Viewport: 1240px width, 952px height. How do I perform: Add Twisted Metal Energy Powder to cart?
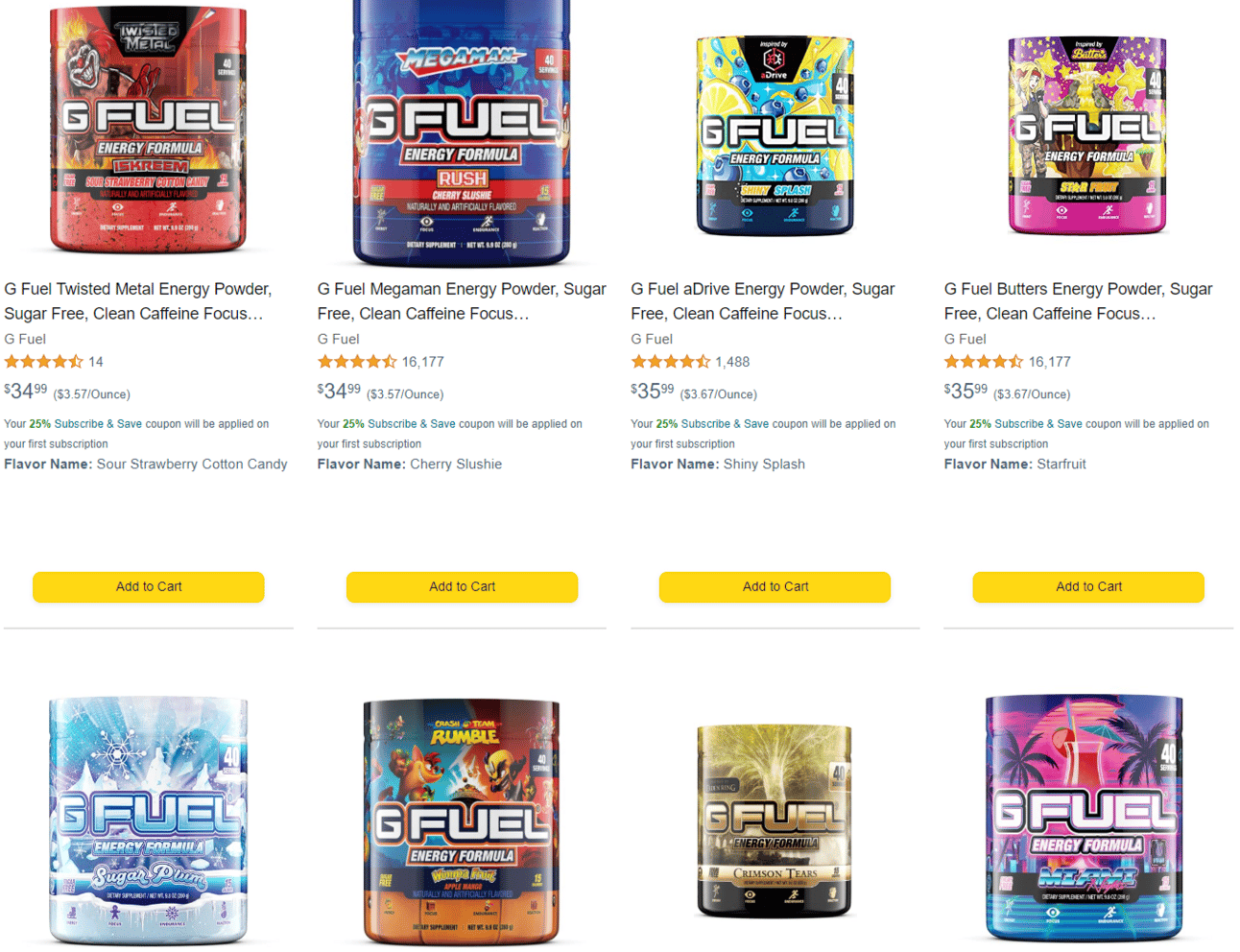(149, 587)
